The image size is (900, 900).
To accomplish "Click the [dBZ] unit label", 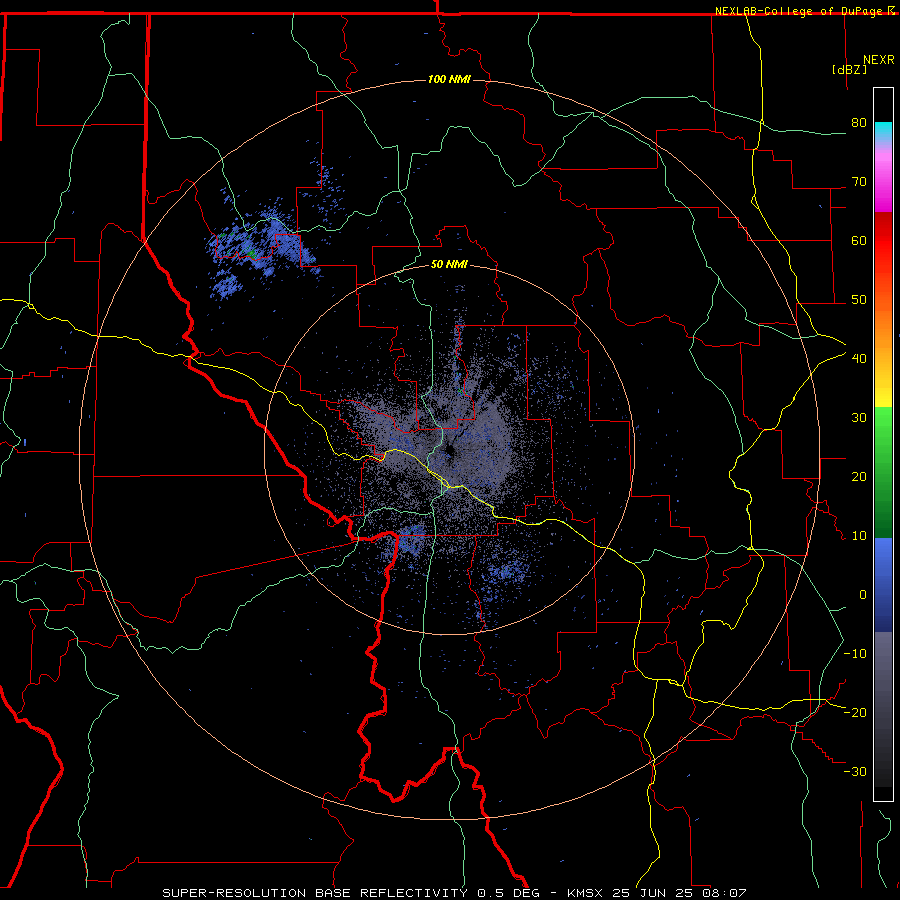I will point(849,69).
